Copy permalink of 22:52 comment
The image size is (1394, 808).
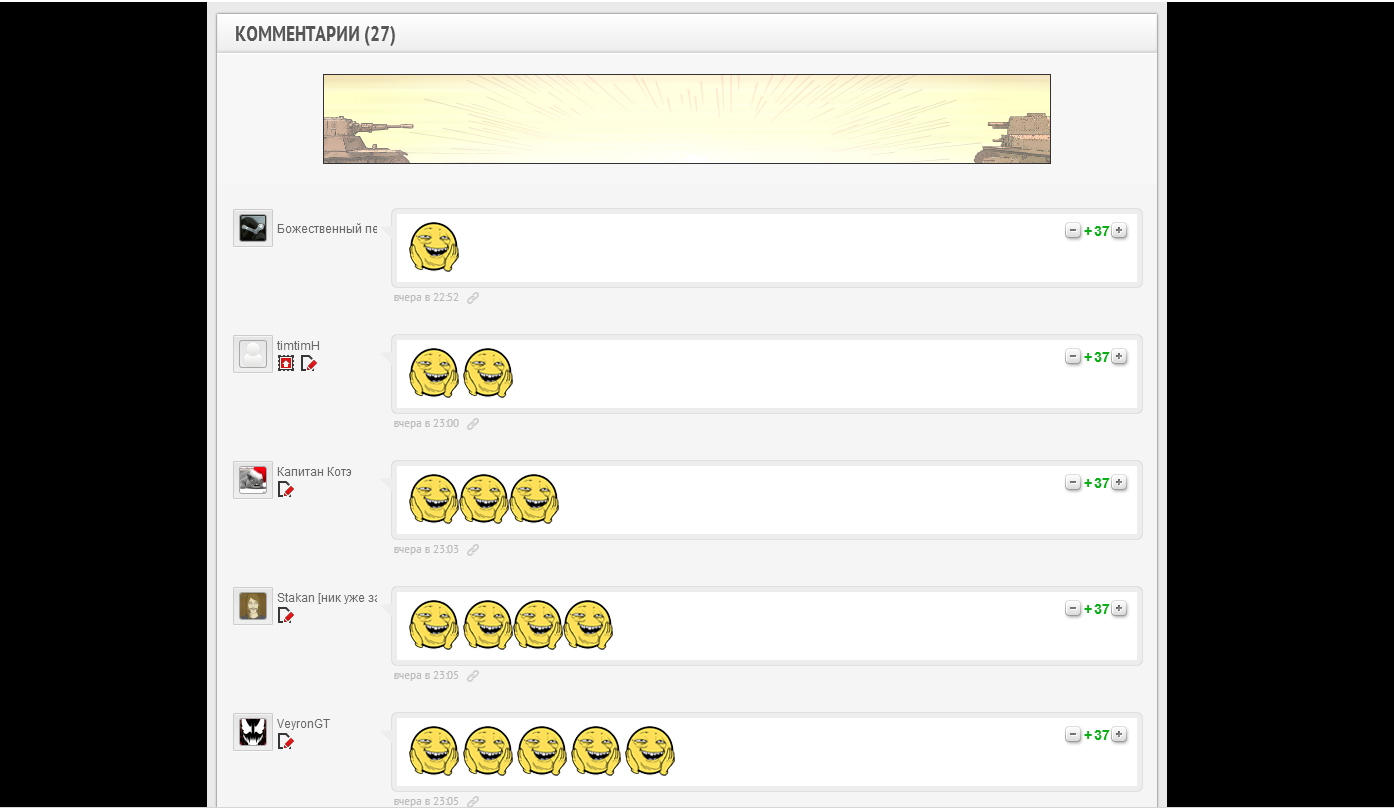(x=473, y=298)
